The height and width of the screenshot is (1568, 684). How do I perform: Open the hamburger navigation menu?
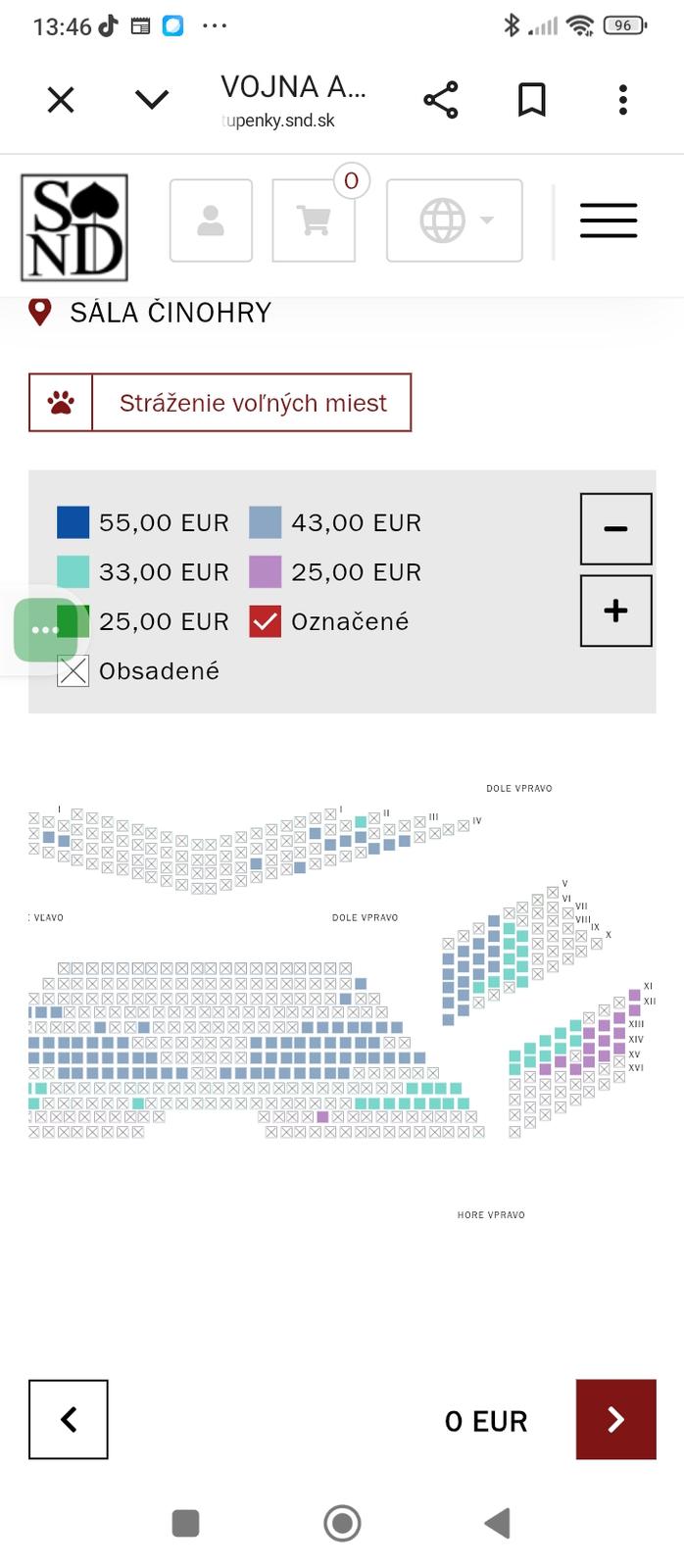click(609, 220)
